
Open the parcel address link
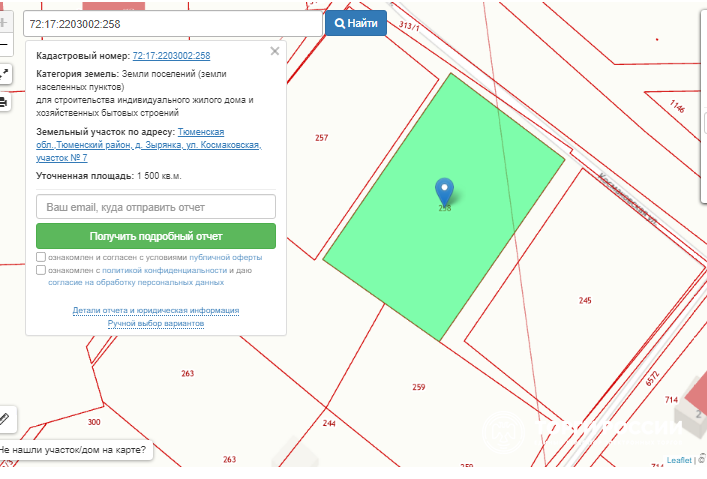coord(148,145)
